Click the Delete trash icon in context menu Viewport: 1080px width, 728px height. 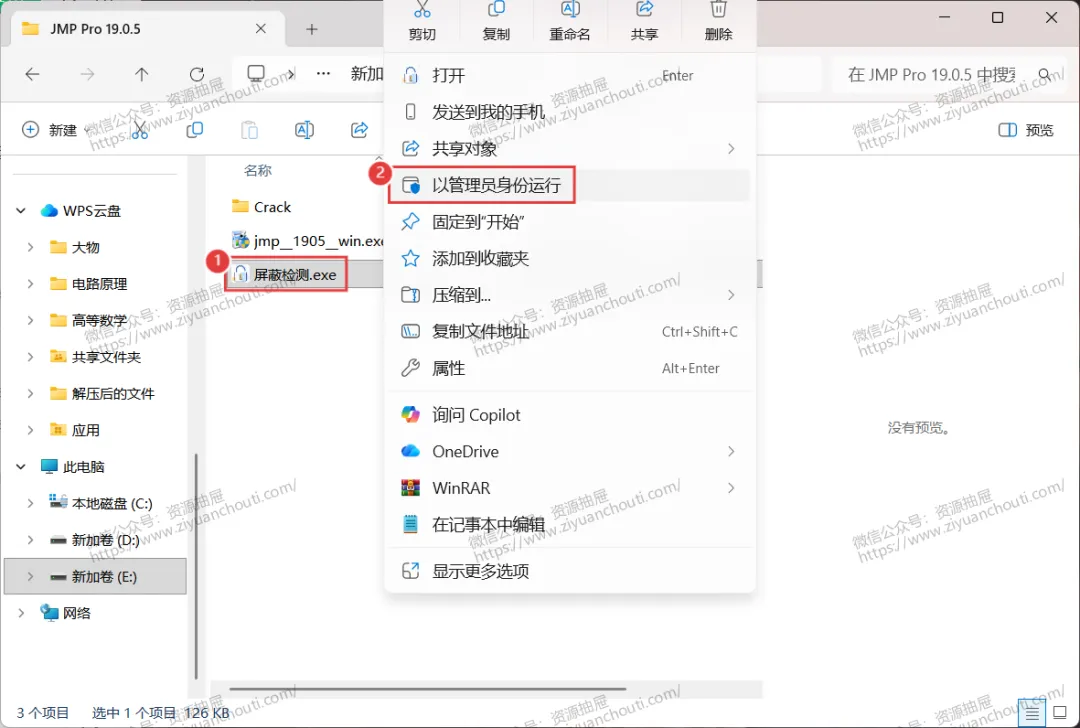pos(718,10)
